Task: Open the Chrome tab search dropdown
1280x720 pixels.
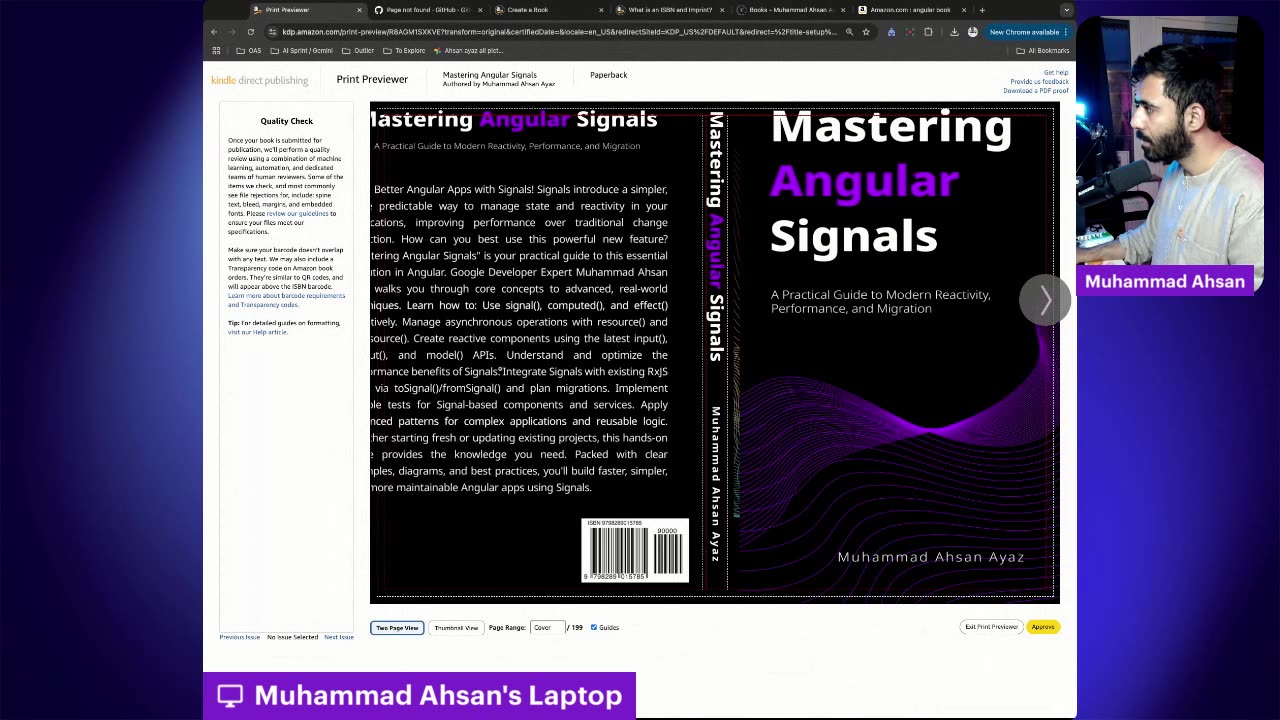Action: click(1066, 10)
